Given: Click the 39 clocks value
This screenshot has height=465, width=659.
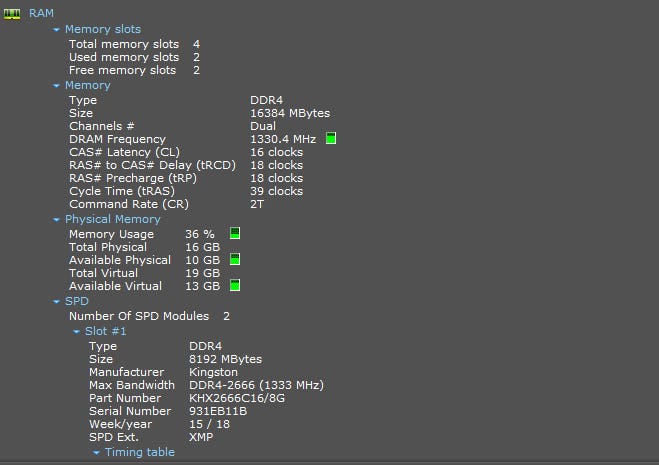Looking at the screenshot, I should (x=277, y=191).
